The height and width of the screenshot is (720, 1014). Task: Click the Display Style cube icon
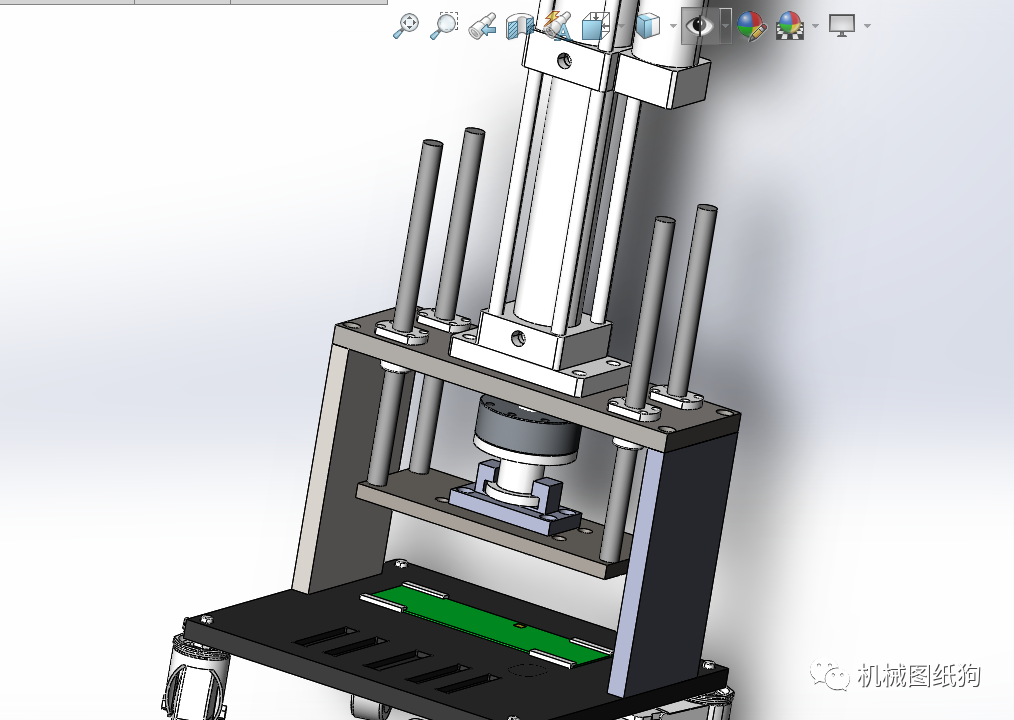(647, 26)
